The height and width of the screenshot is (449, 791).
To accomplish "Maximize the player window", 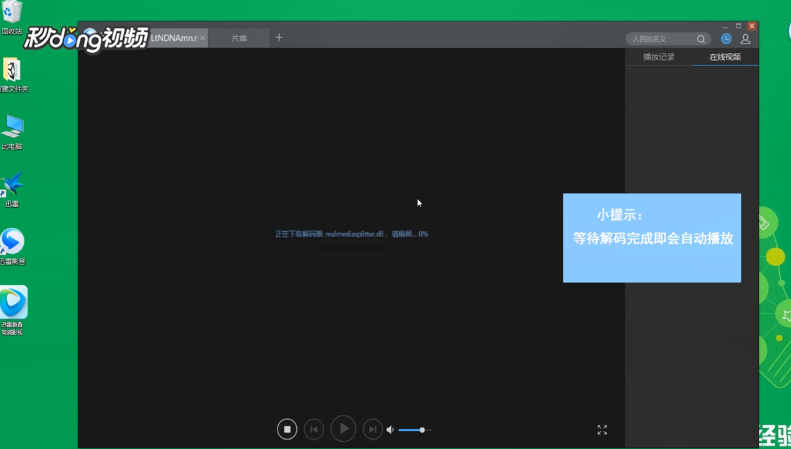I will pos(739,26).
